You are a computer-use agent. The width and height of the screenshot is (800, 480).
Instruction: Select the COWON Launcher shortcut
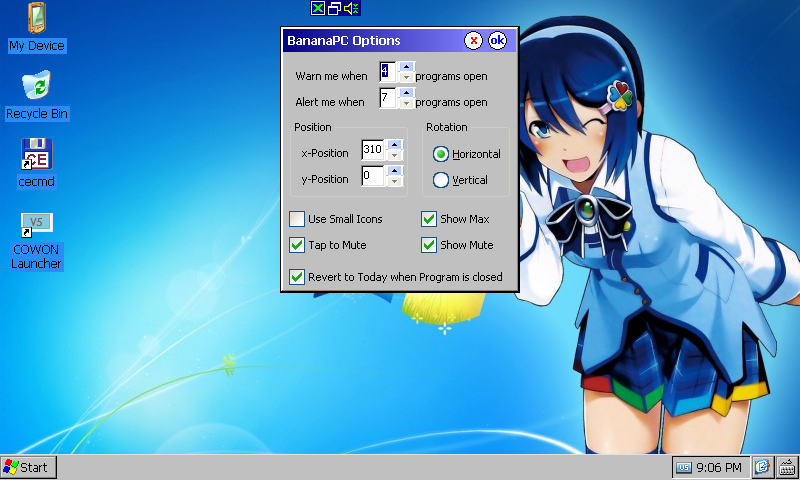tap(36, 241)
